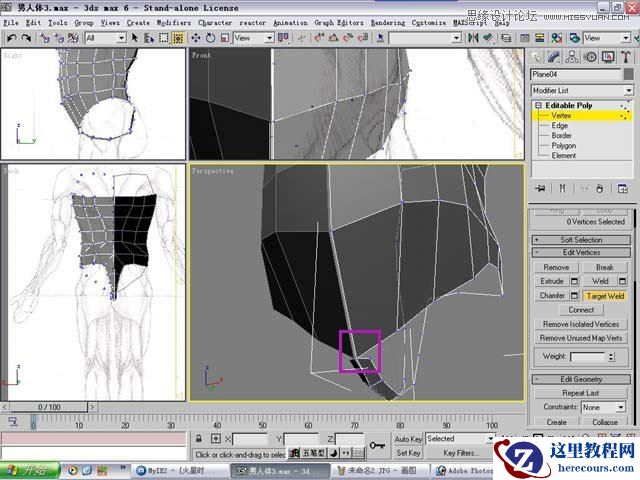Image resolution: width=640 pixels, height=480 pixels.
Task: Click the Align tool icon
Action: [488, 38]
